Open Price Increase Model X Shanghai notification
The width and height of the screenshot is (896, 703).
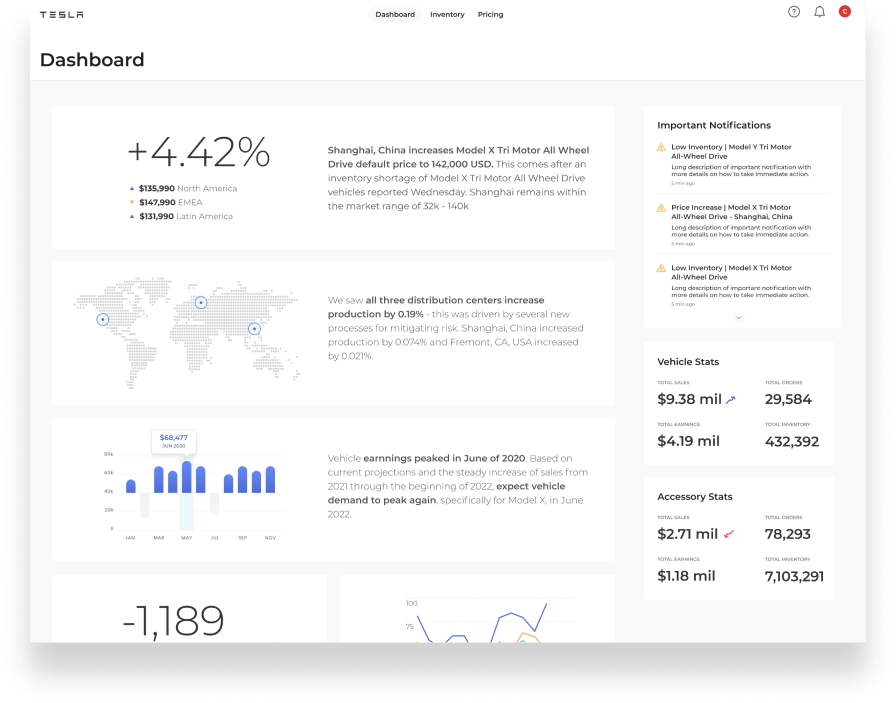(x=742, y=225)
